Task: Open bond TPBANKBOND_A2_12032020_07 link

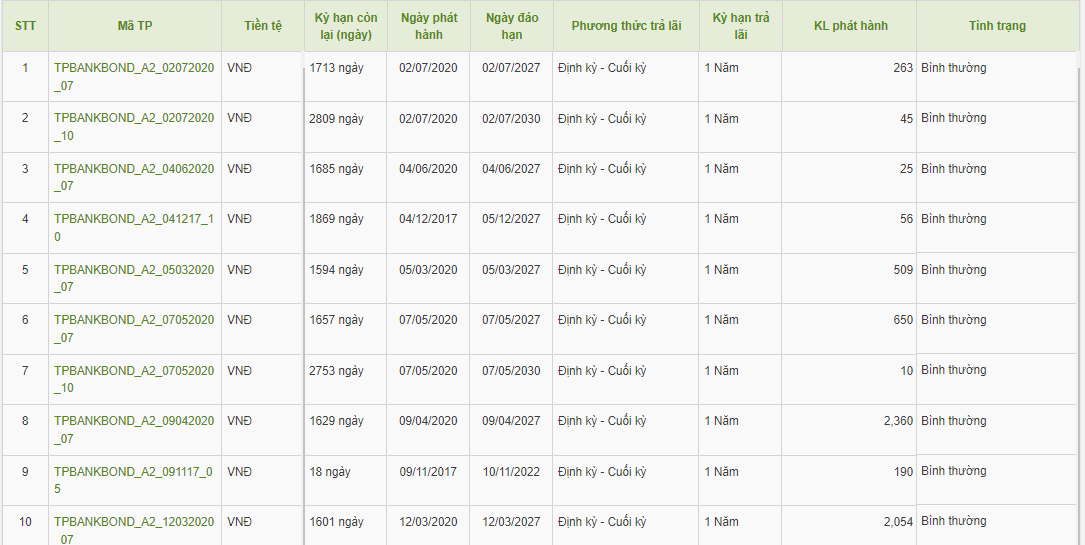Action: pyautogui.click(x=134, y=522)
